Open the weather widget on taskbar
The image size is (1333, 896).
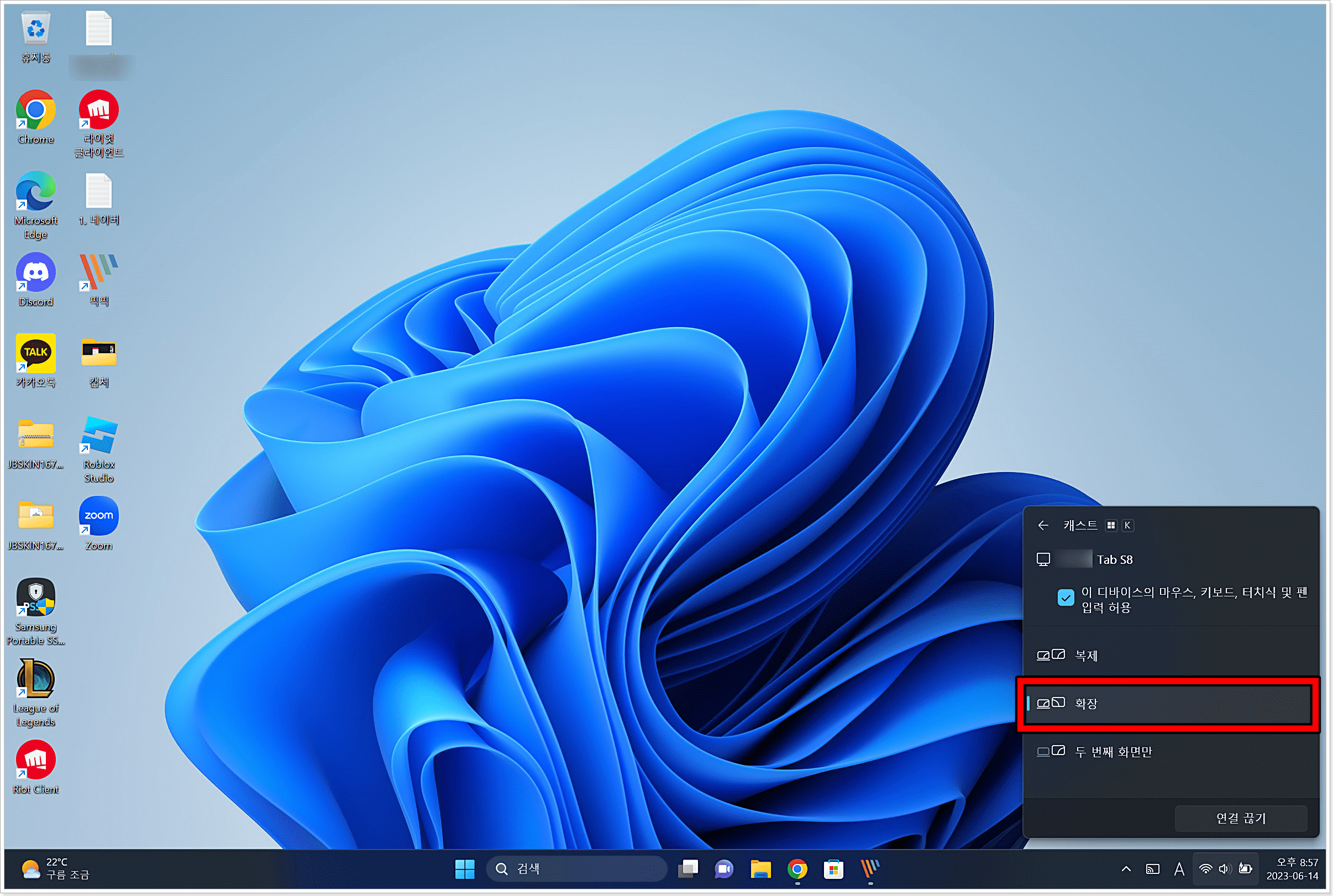click(55, 869)
